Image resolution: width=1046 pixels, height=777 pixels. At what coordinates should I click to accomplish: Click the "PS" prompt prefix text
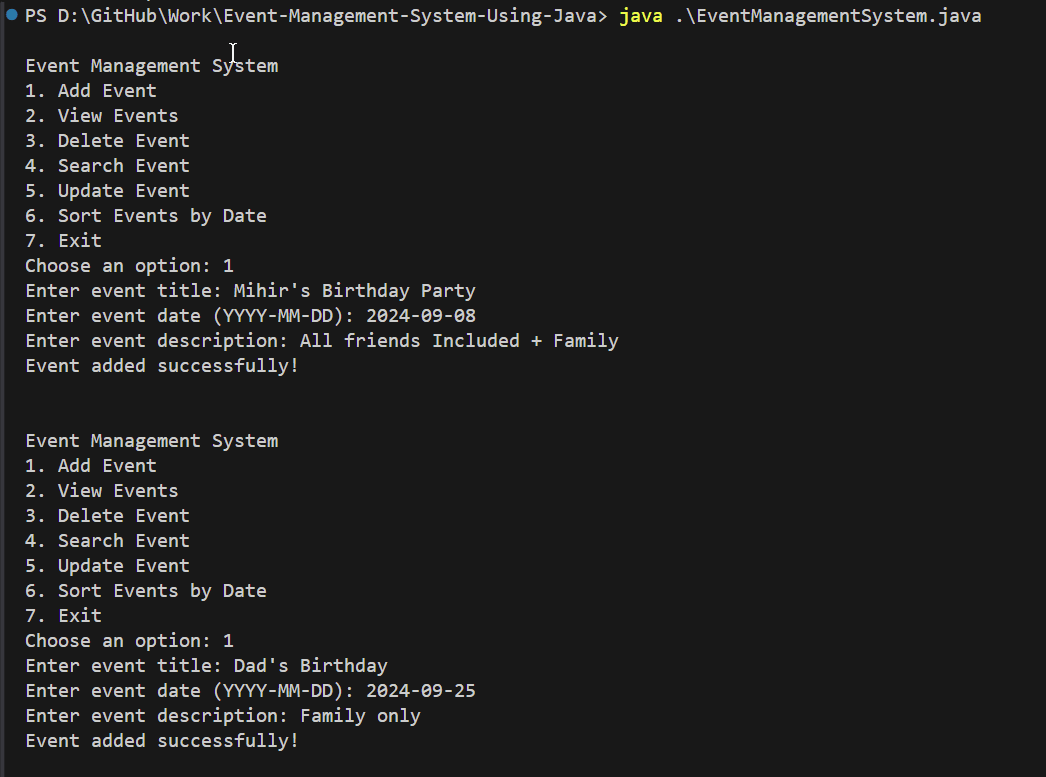[x=36, y=16]
